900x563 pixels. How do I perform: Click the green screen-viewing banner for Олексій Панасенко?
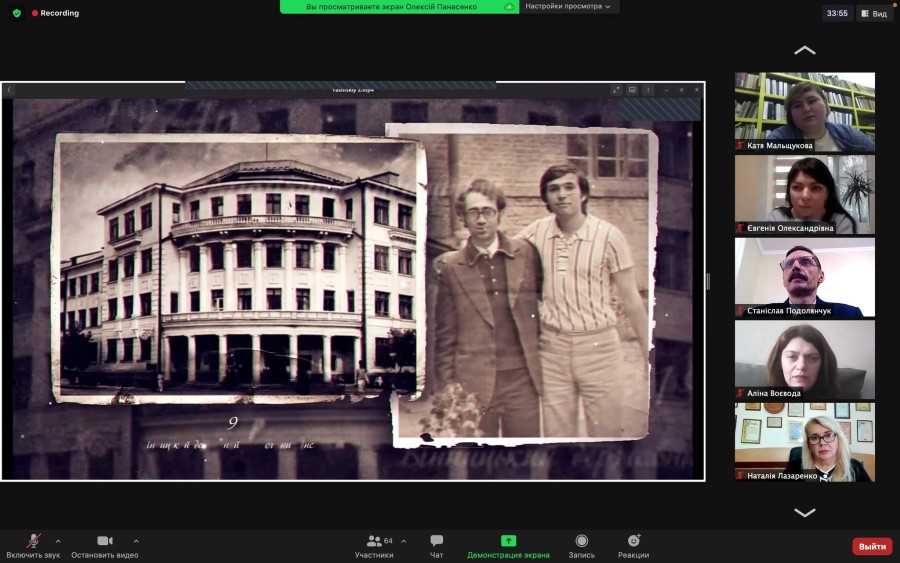pyautogui.click(x=399, y=6)
